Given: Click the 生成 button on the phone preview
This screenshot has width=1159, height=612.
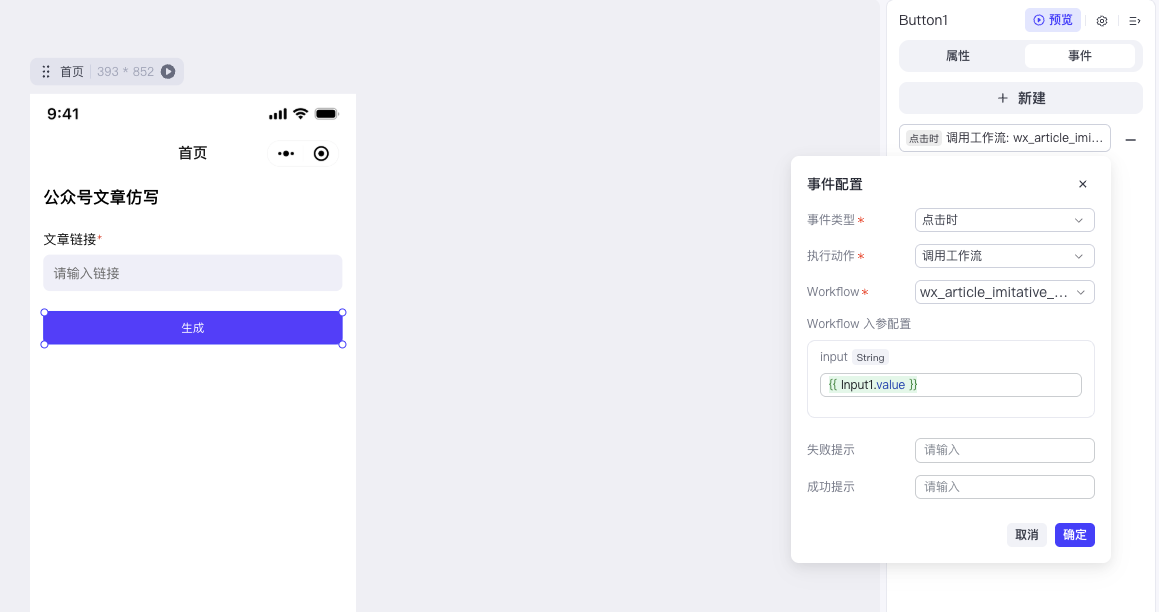Looking at the screenshot, I should coord(192,327).
